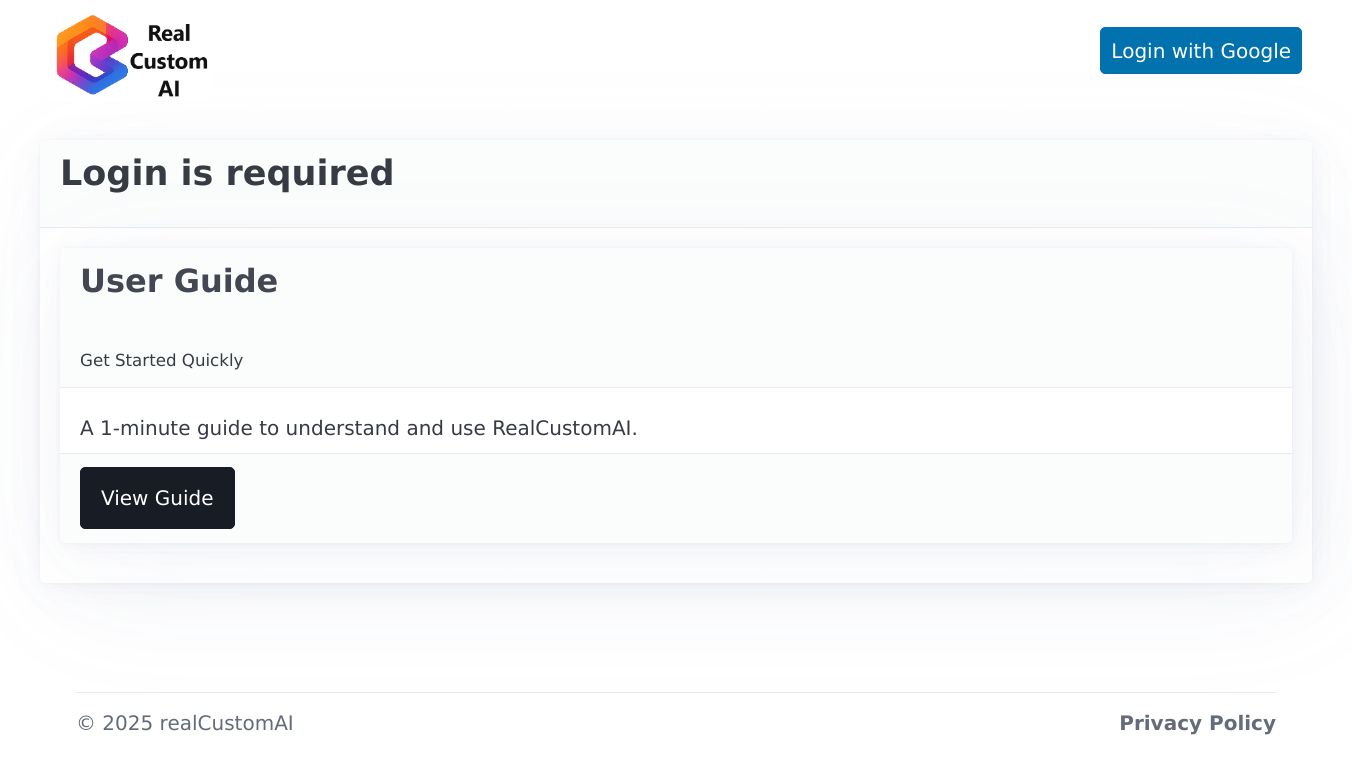
Task: Click the "AI" text under the logo name
Action: coord(169,89)
